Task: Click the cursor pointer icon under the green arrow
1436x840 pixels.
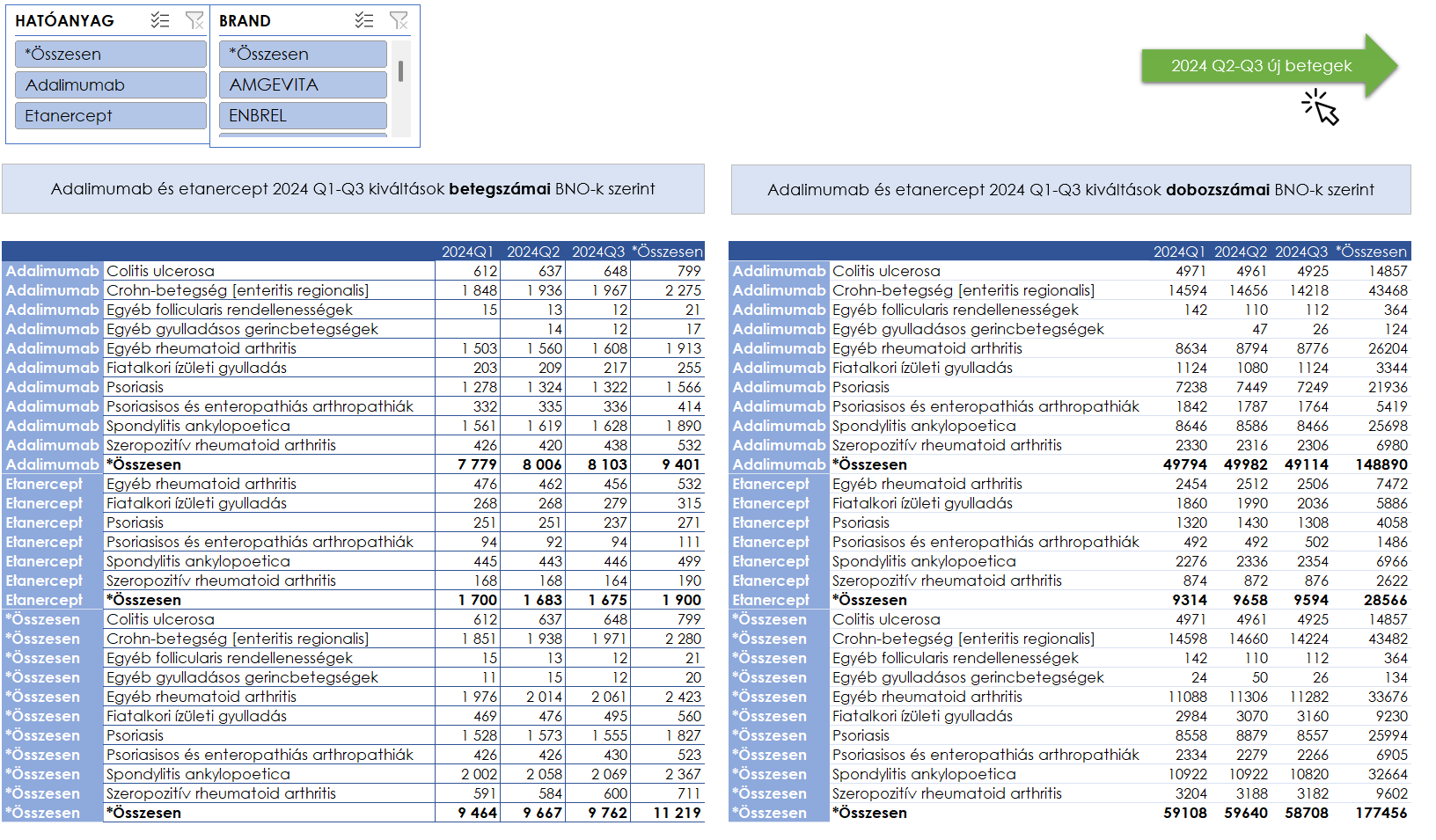Action: (x=1321, y=107)
